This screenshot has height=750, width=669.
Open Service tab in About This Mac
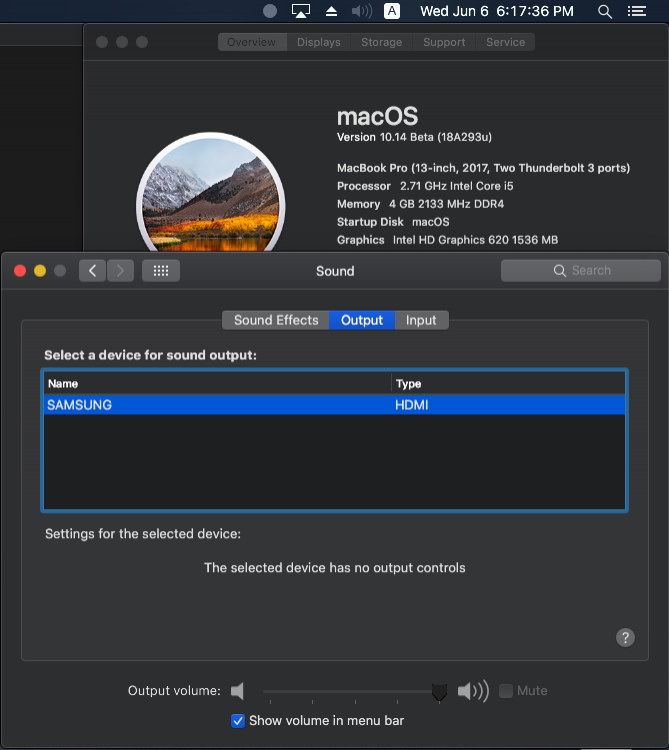tap(505, 42)
